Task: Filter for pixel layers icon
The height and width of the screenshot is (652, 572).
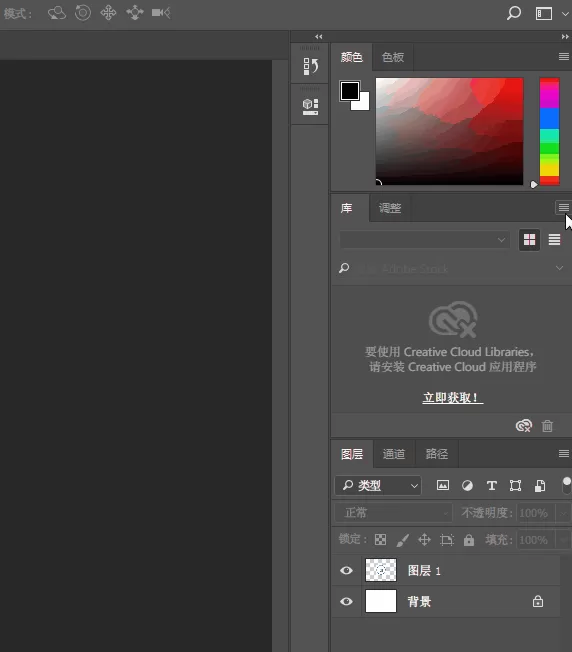Action: [x=443, y=485]
